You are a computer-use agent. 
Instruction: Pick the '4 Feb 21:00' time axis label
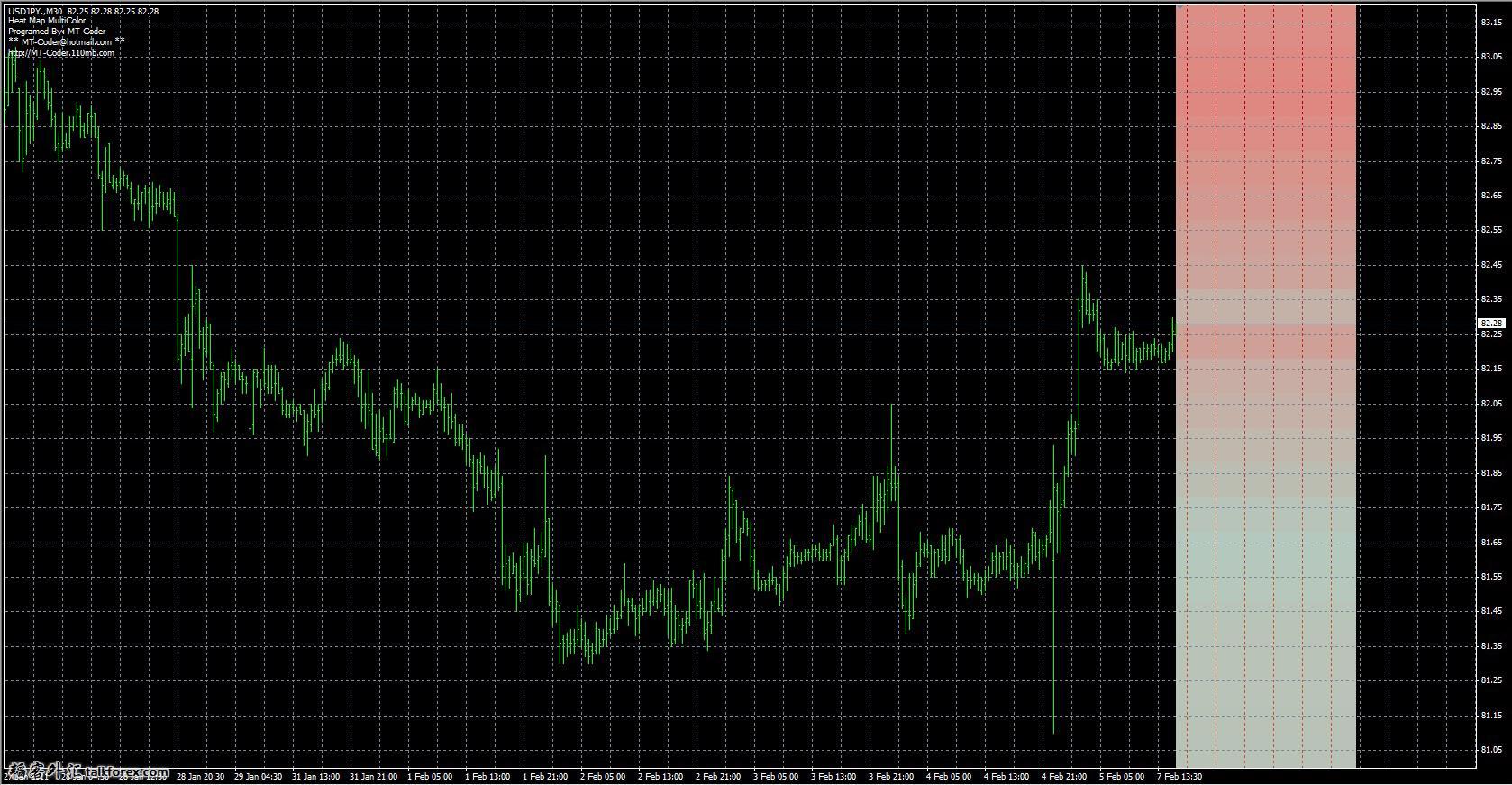(x=1064, y=776)
